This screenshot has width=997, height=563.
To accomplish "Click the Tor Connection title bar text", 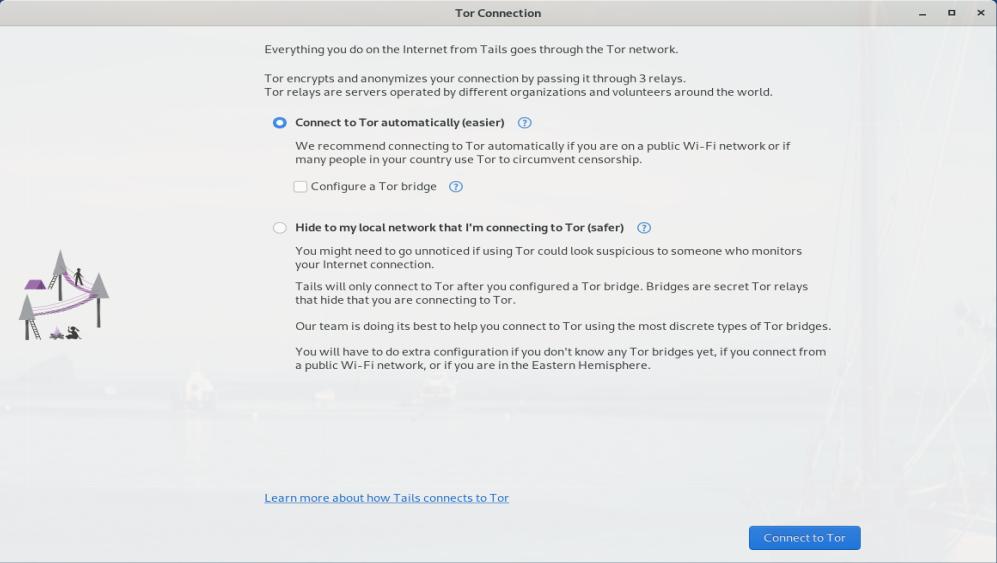I will coord(498,13).
